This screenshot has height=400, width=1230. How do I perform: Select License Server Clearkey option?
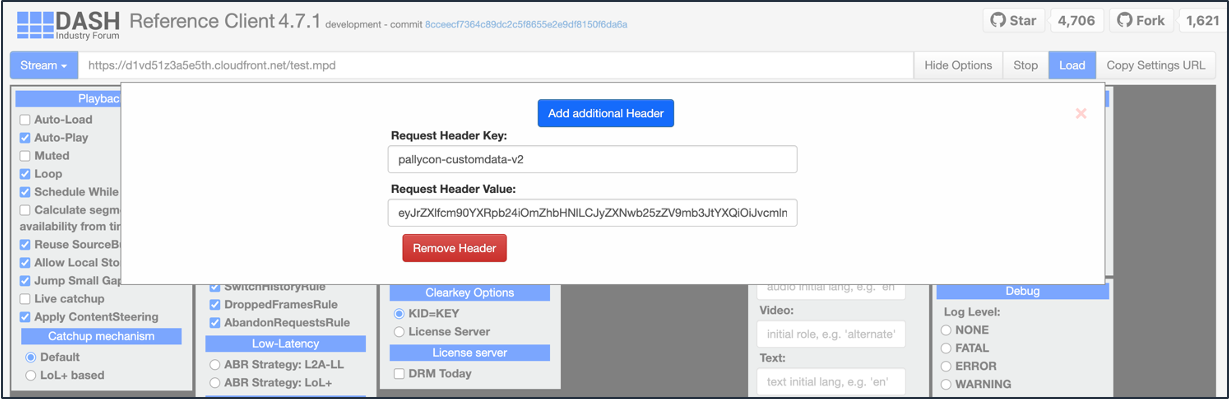(400, 332)
